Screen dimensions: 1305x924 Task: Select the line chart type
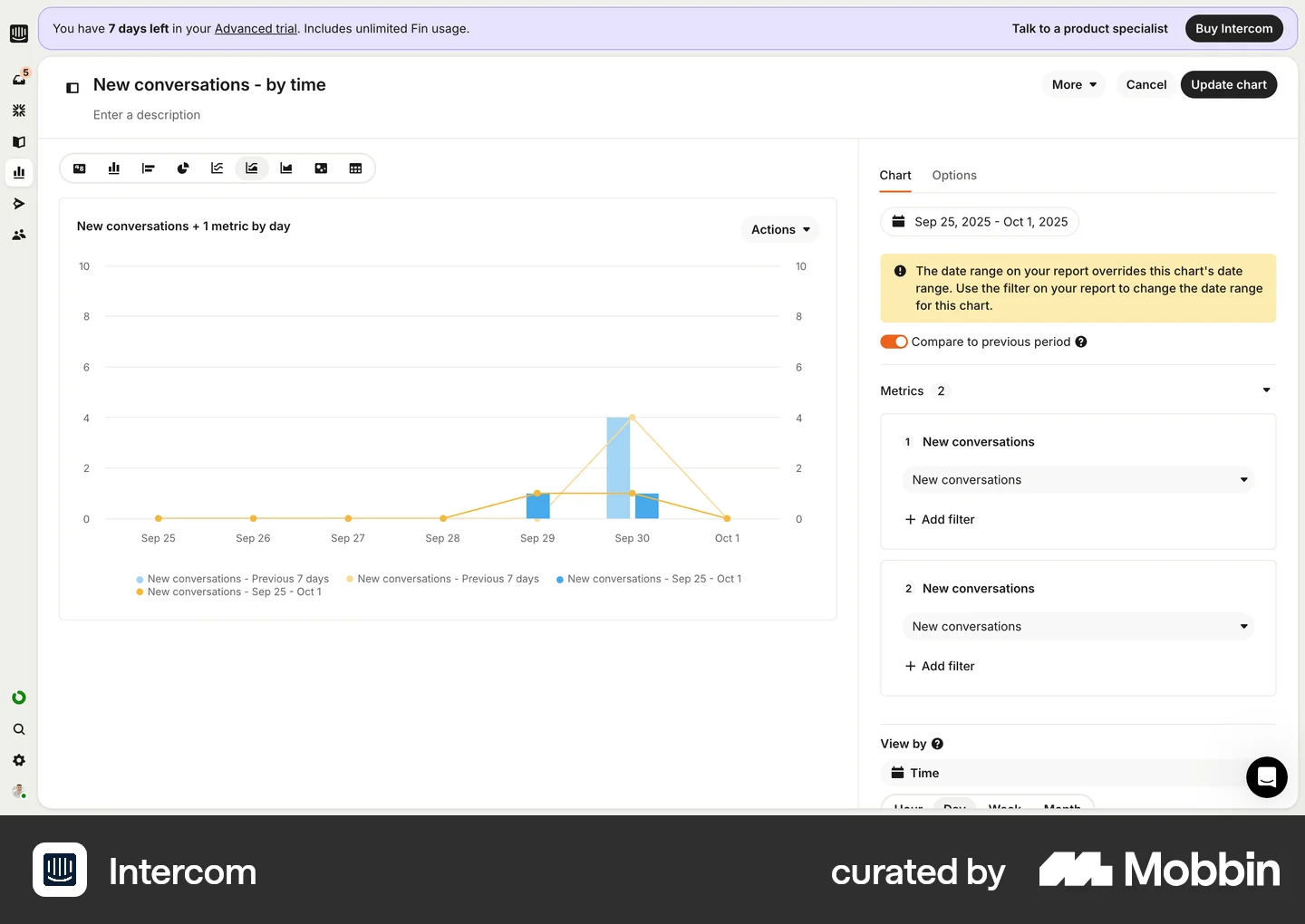(217, 168)
